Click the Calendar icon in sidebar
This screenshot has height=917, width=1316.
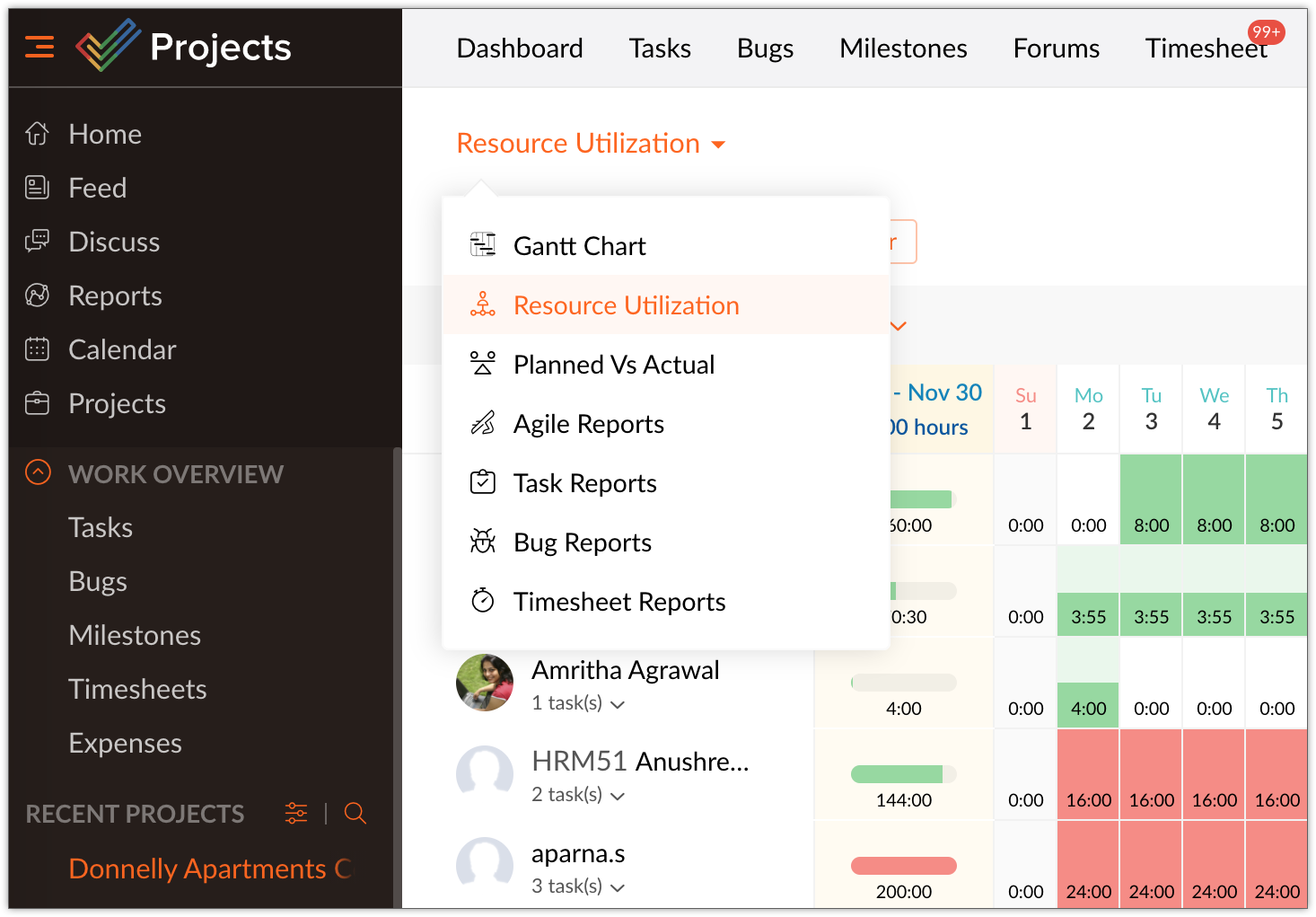[37, 349]
